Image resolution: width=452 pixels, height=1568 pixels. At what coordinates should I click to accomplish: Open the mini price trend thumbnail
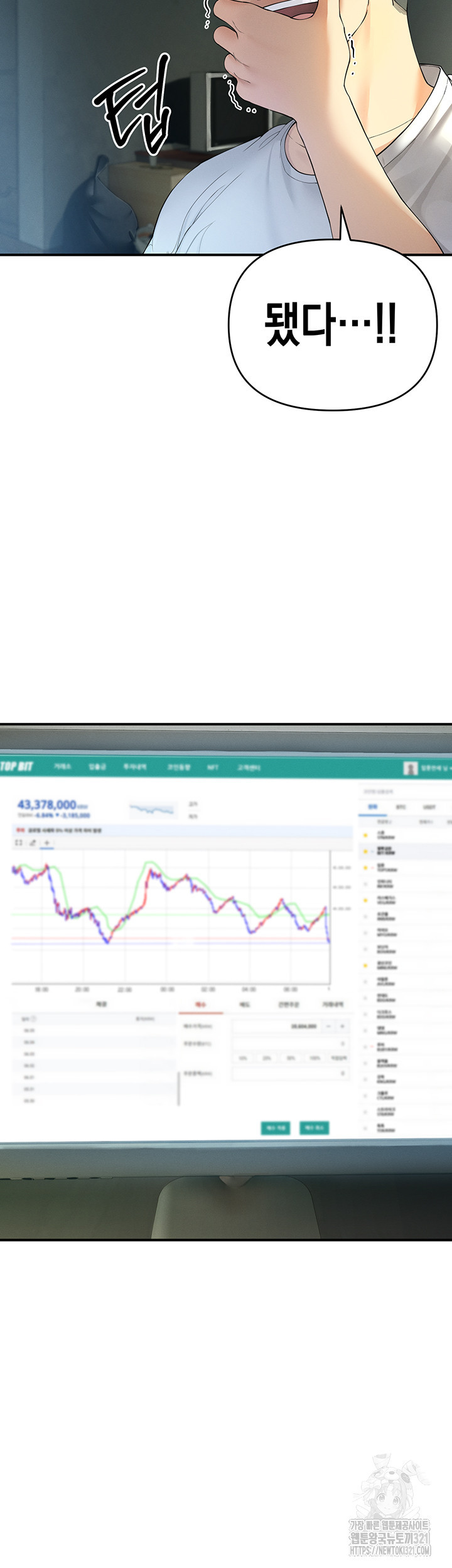(x=152, y=809)
